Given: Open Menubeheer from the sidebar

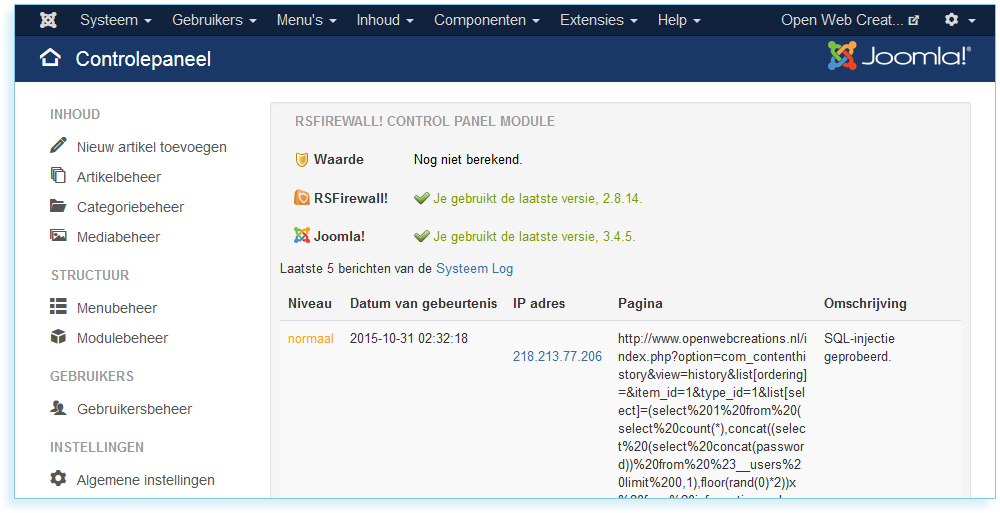Looking at the screenshot, I should pos(117,308).
